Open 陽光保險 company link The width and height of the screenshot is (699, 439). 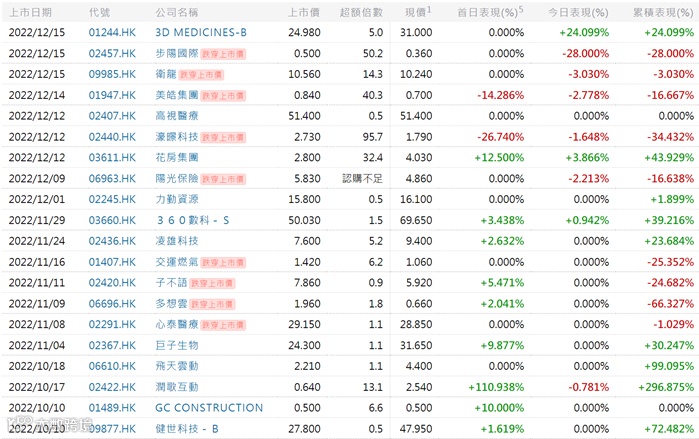click(177, 178)
